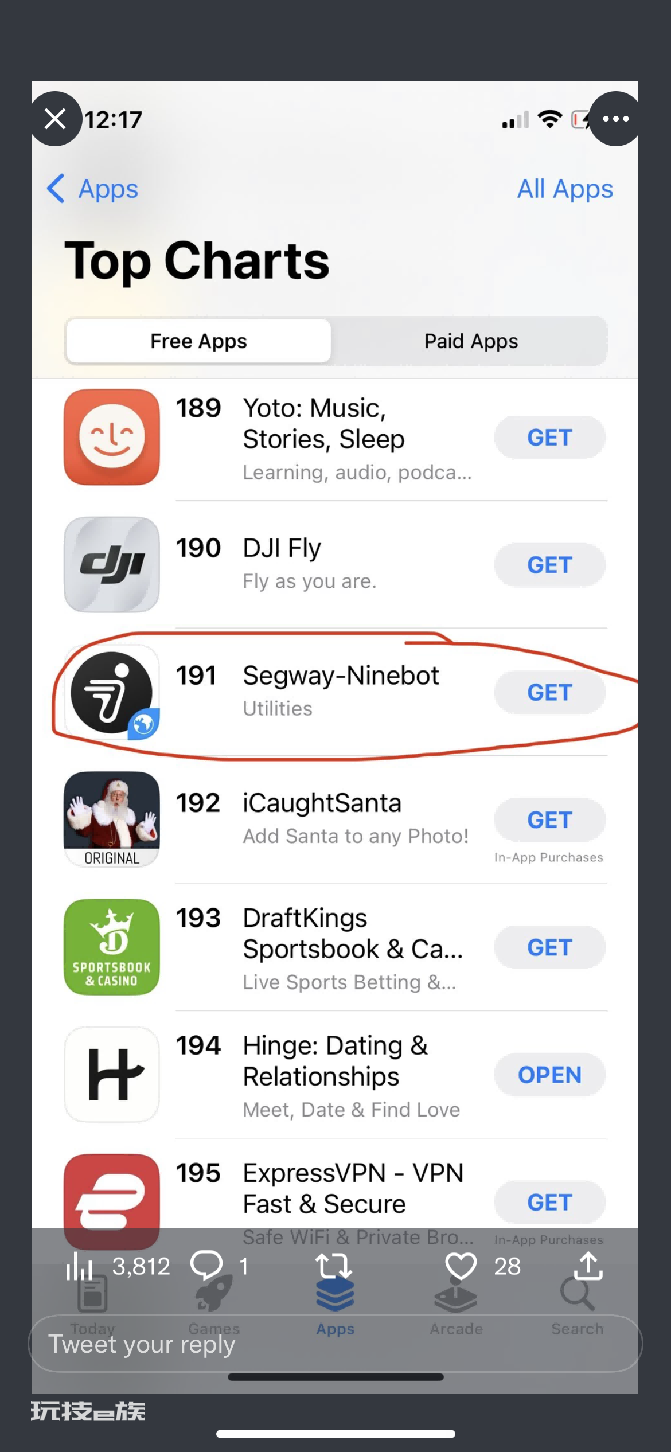Viewport: 671px width, 1452px height.
Task: Open the three-dot more options menu
Action: (x=615, y=119)
